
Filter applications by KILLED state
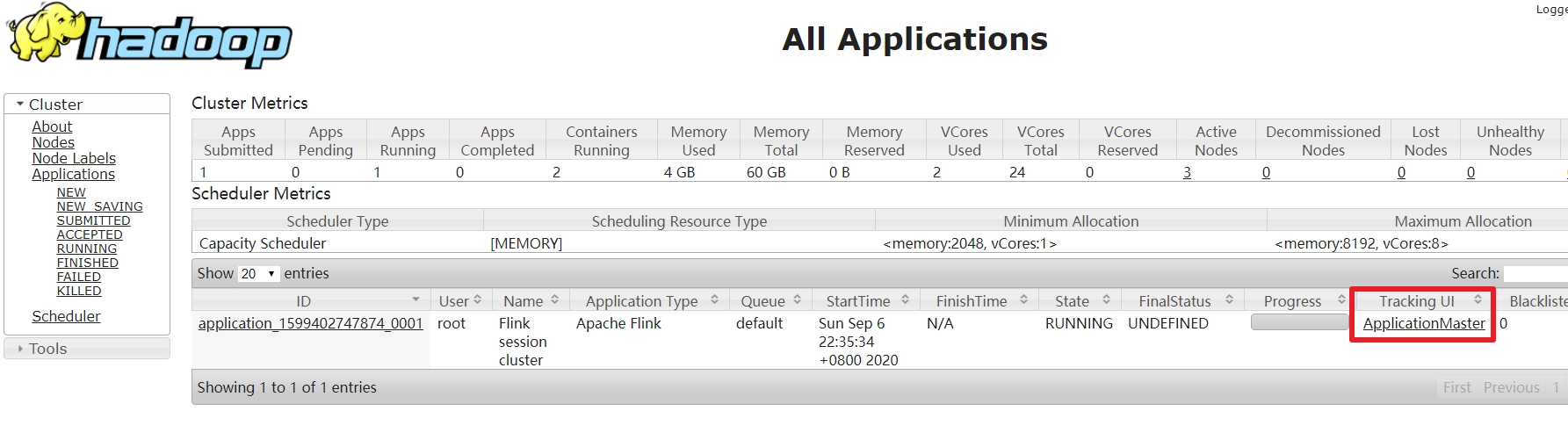[79, 291]
